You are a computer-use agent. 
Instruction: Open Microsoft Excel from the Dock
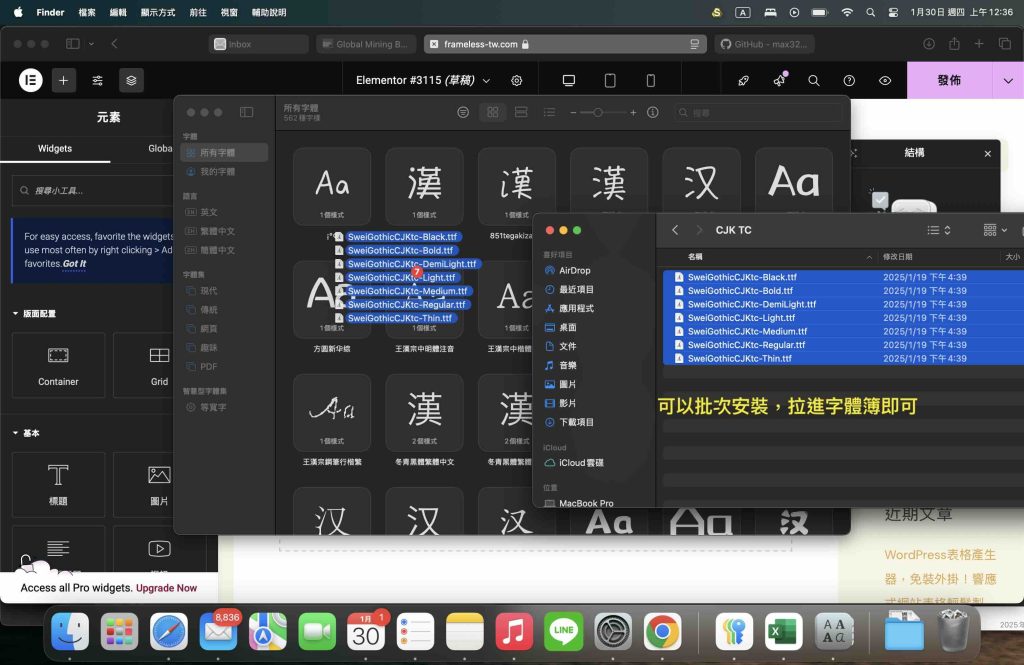click(783, 632)
